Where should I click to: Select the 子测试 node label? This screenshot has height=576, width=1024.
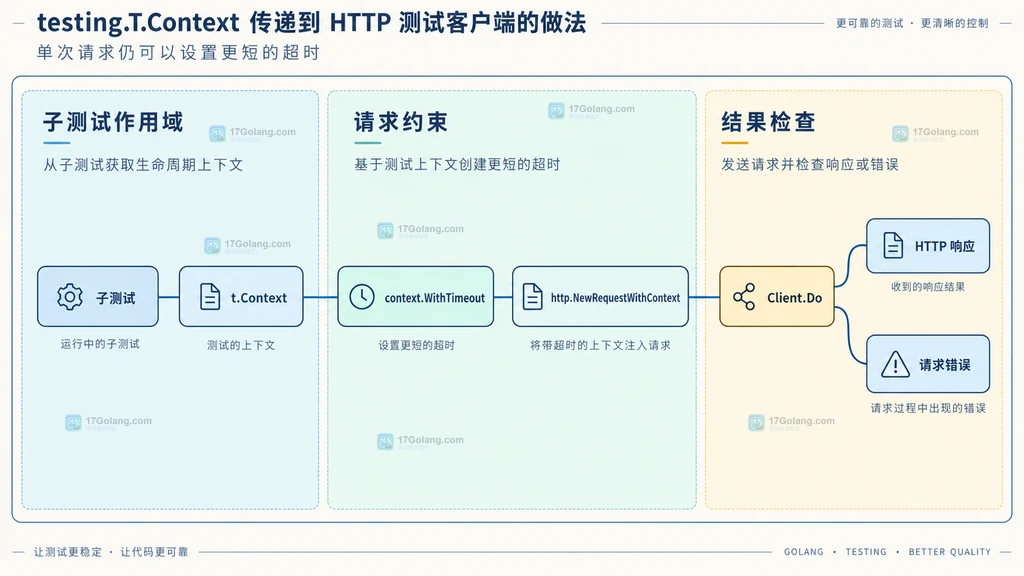coord(116,298)
